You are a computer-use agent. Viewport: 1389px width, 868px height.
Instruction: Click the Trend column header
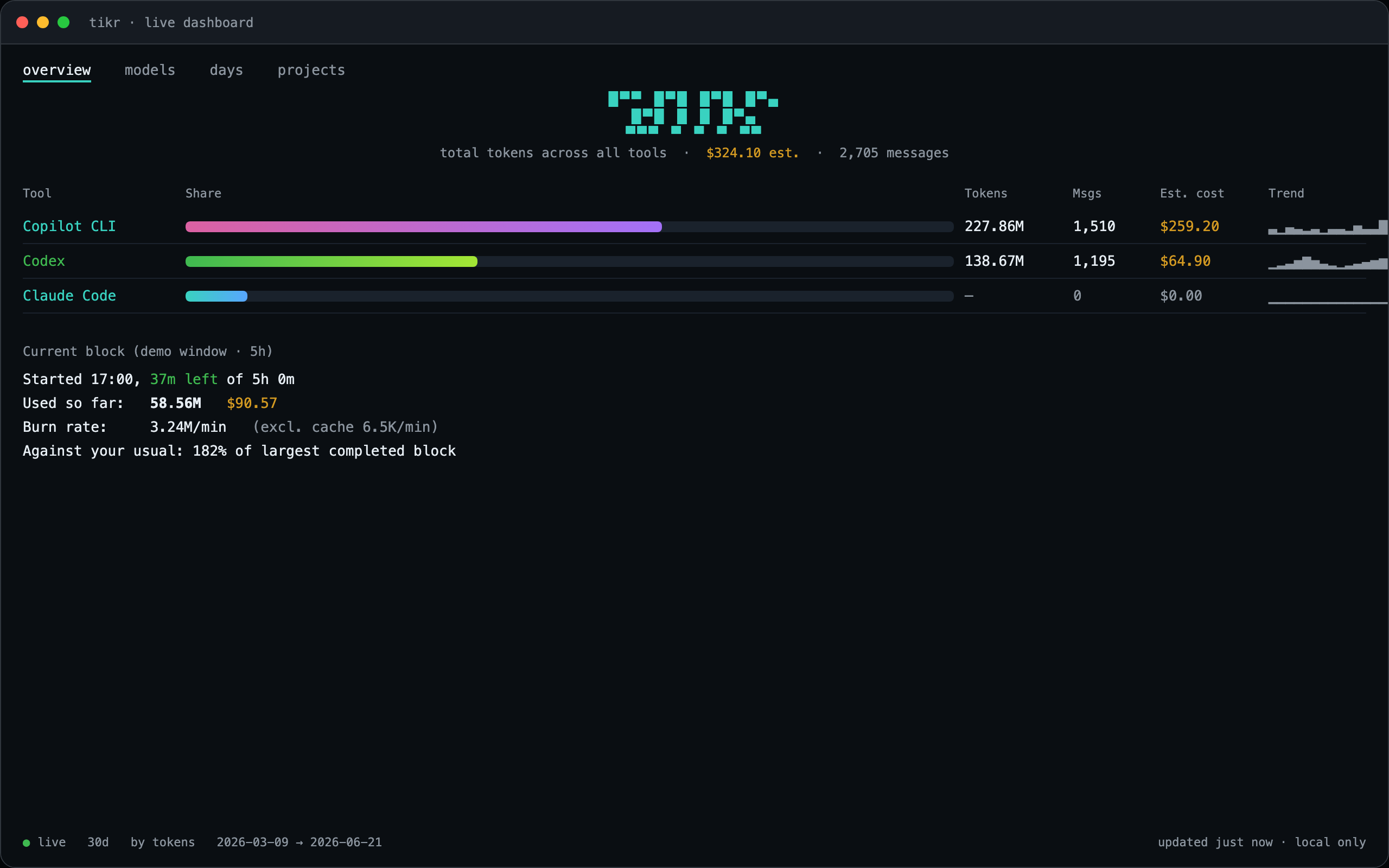(1286, 194)
